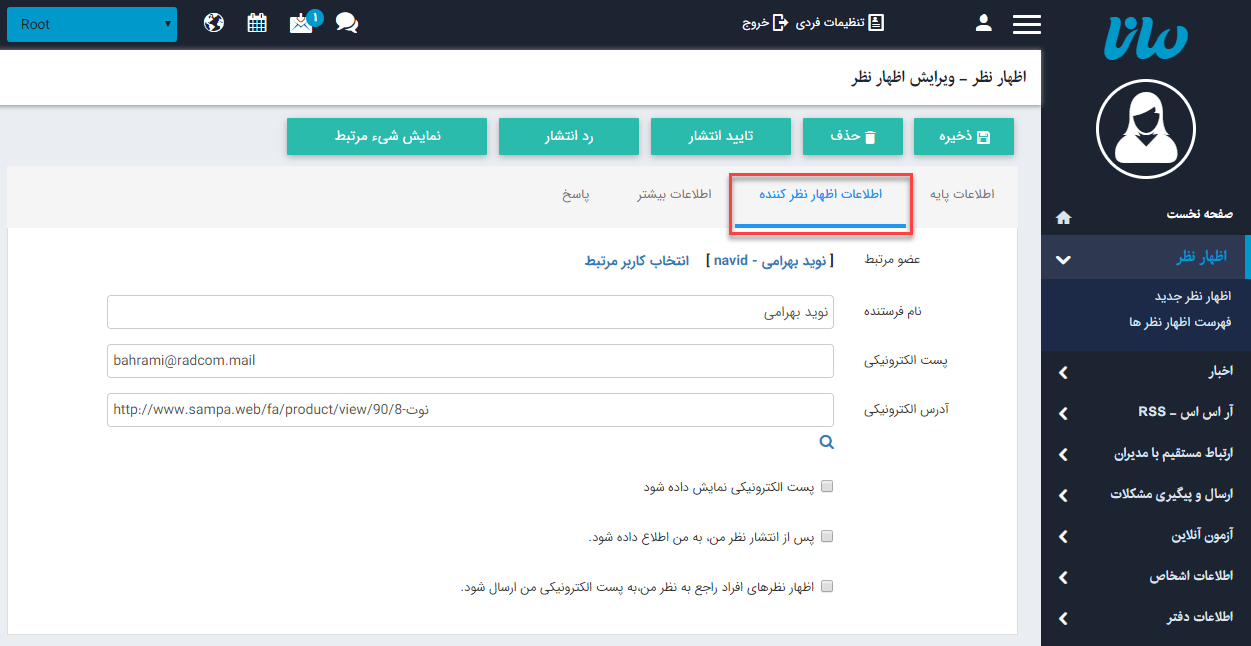Check notify me after my comment is published
The image size is (1251, 646).
pyautogui.click(x=827, y=536)
